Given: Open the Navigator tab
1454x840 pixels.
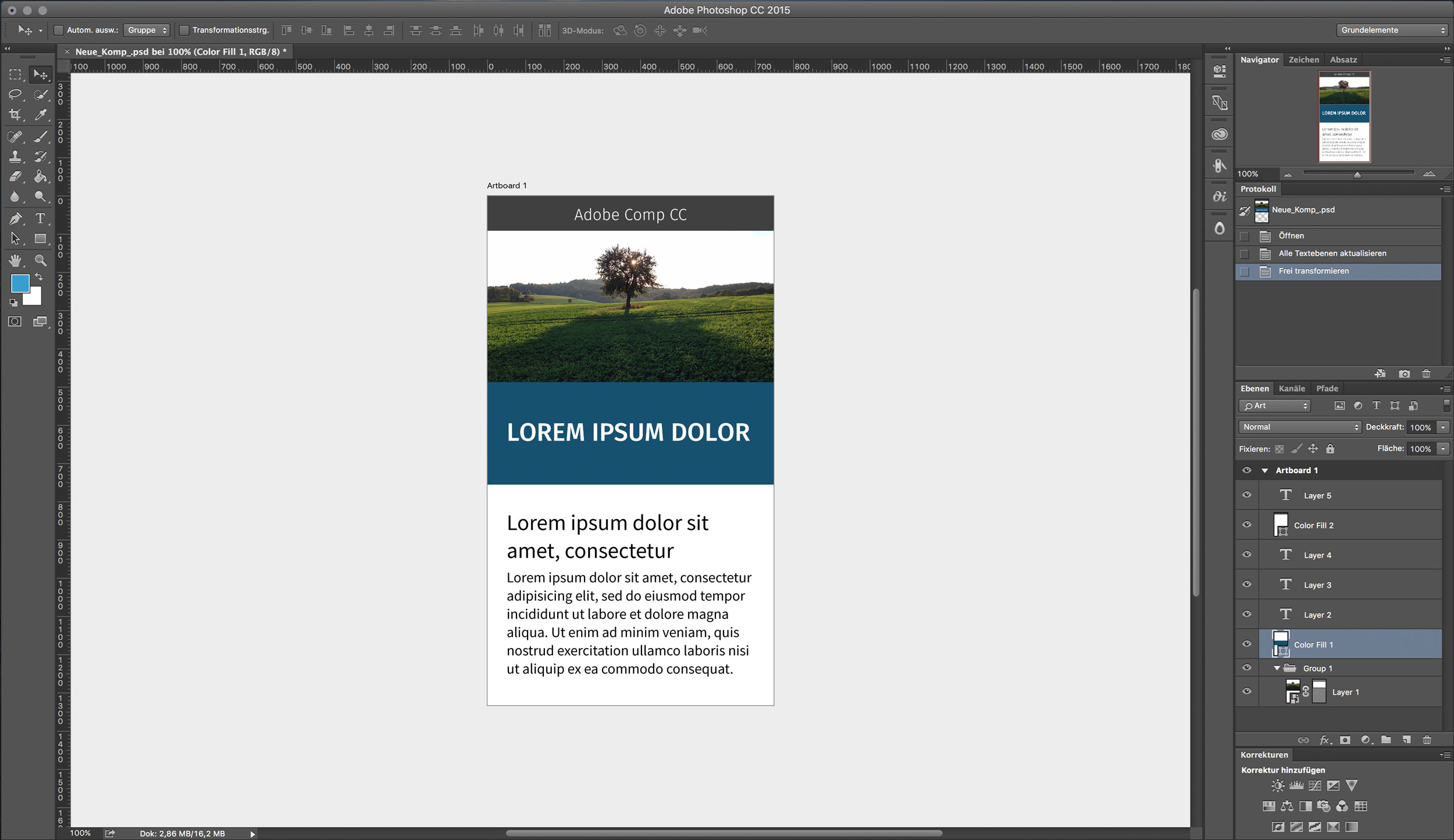Looking at the screenshot, I should [x=1259, y=60].
